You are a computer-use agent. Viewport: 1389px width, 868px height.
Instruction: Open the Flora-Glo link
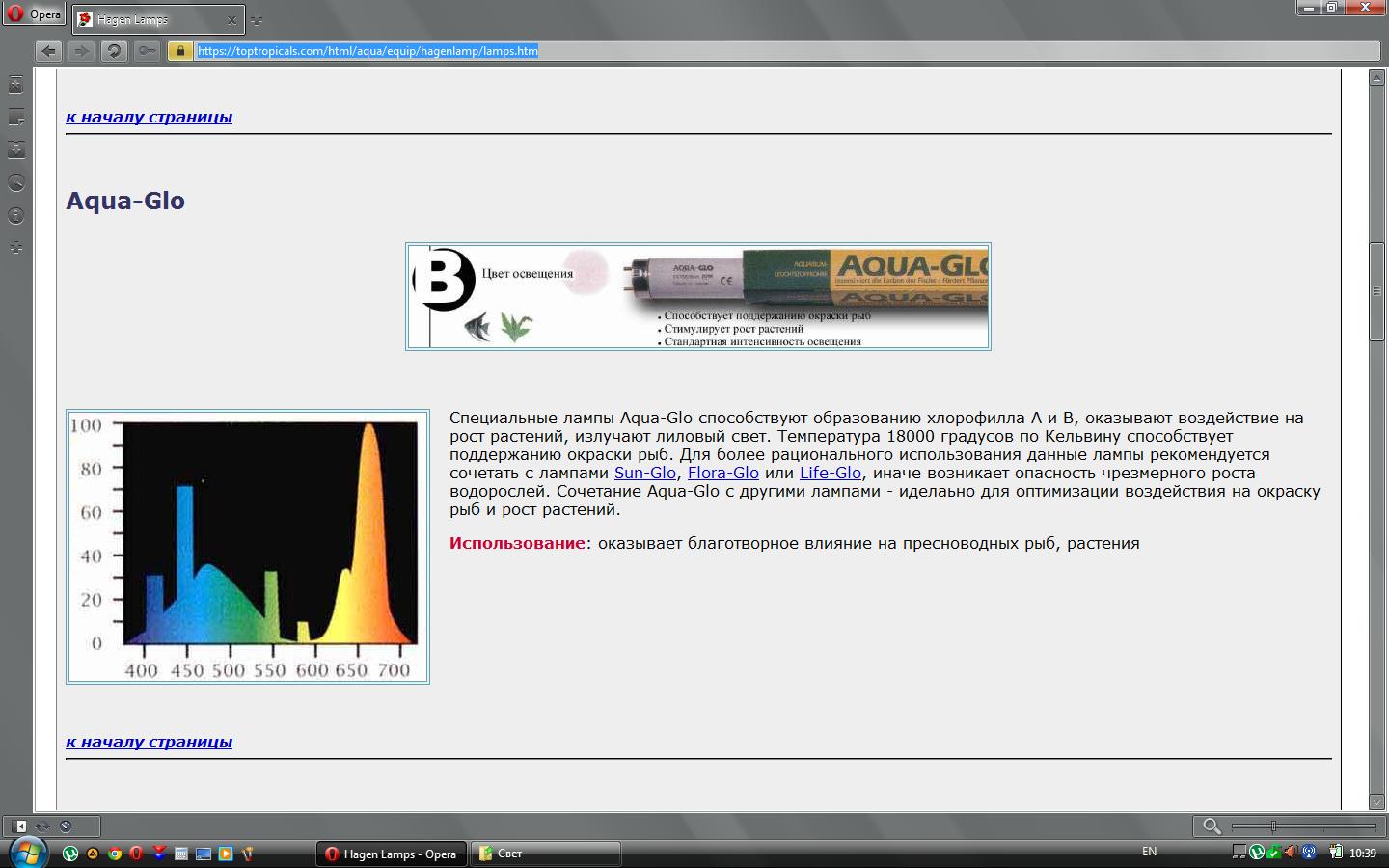pos(722,473)
